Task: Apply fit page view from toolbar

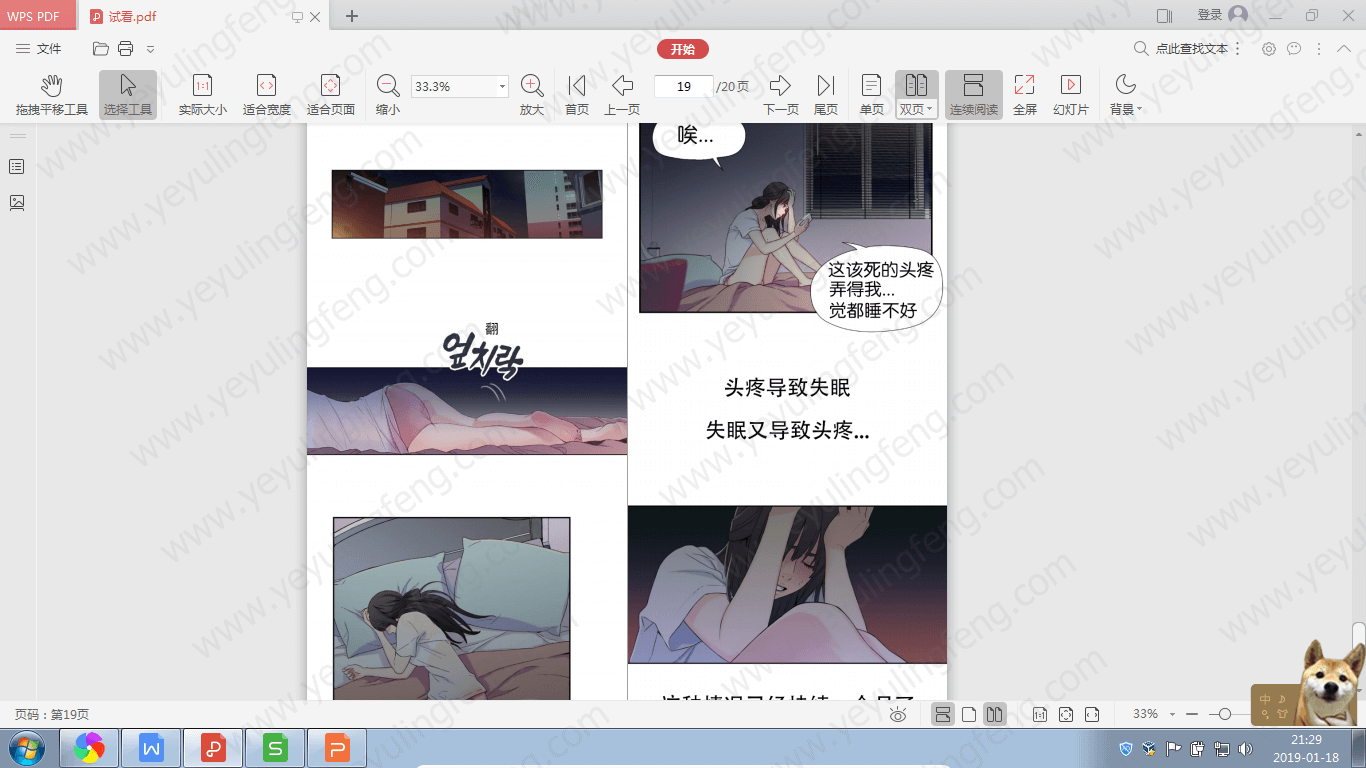Action: 331,95
